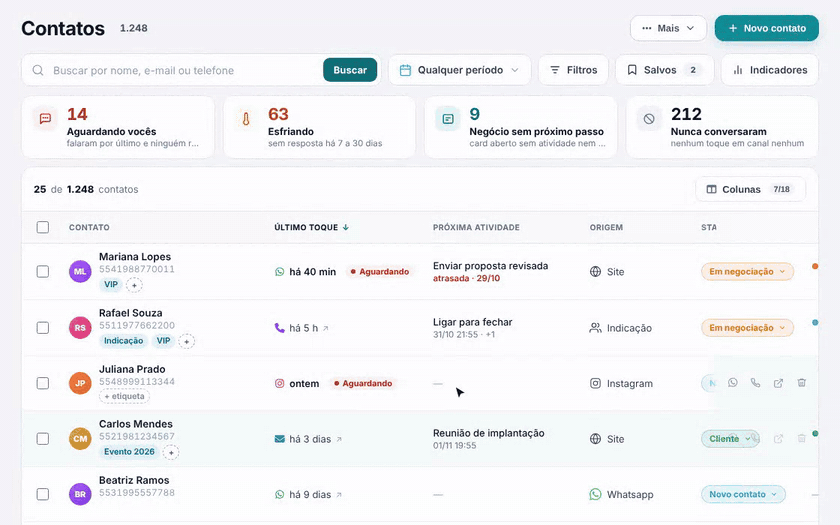This screenshot has width=840, height=525.
Task: Sort by the ÚLTIMO TOQUE column header
Action: click(x=312, y=227)
